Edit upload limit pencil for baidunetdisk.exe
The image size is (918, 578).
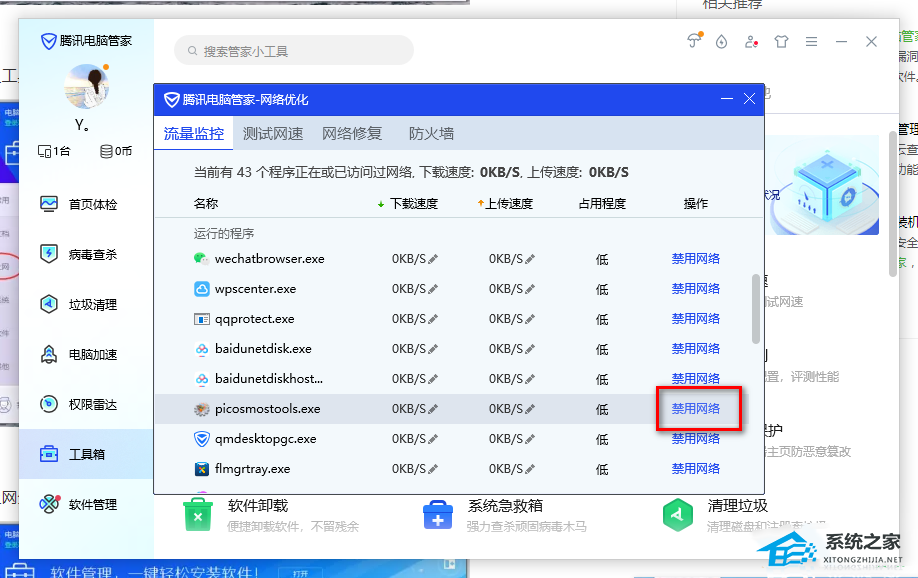(x=530, y=349)
